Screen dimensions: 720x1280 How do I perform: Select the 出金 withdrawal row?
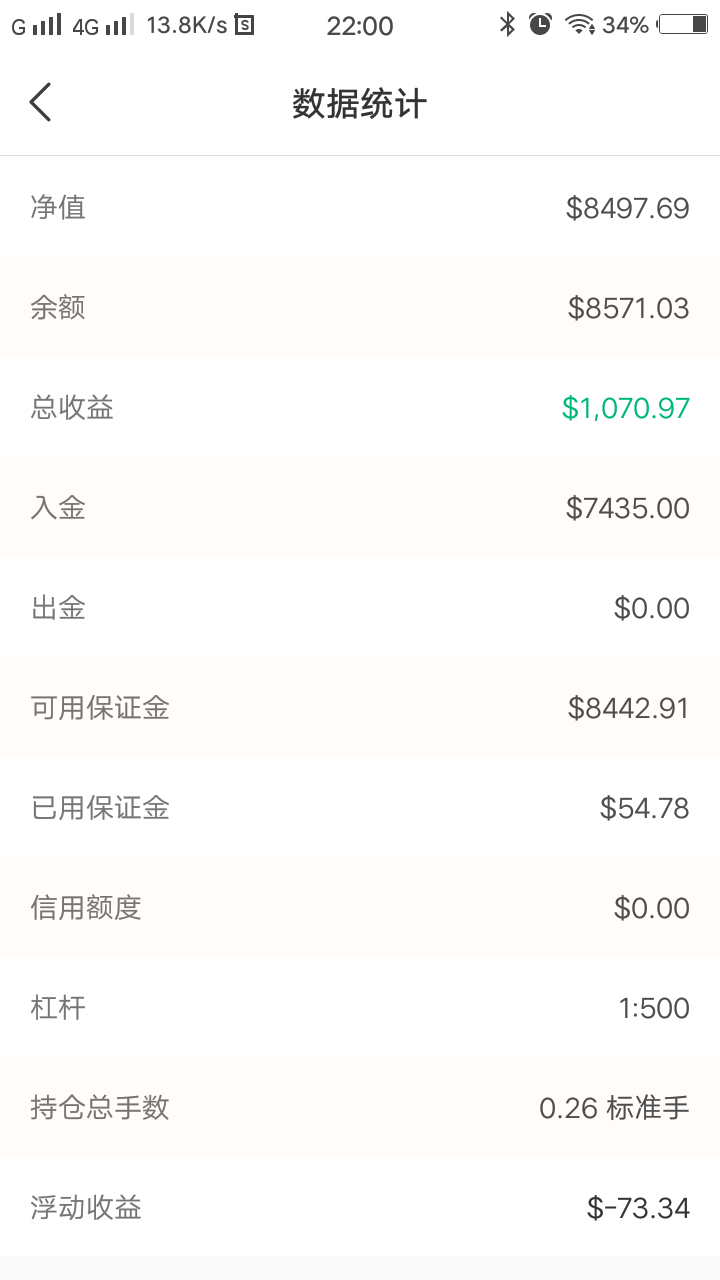[360, 607]
